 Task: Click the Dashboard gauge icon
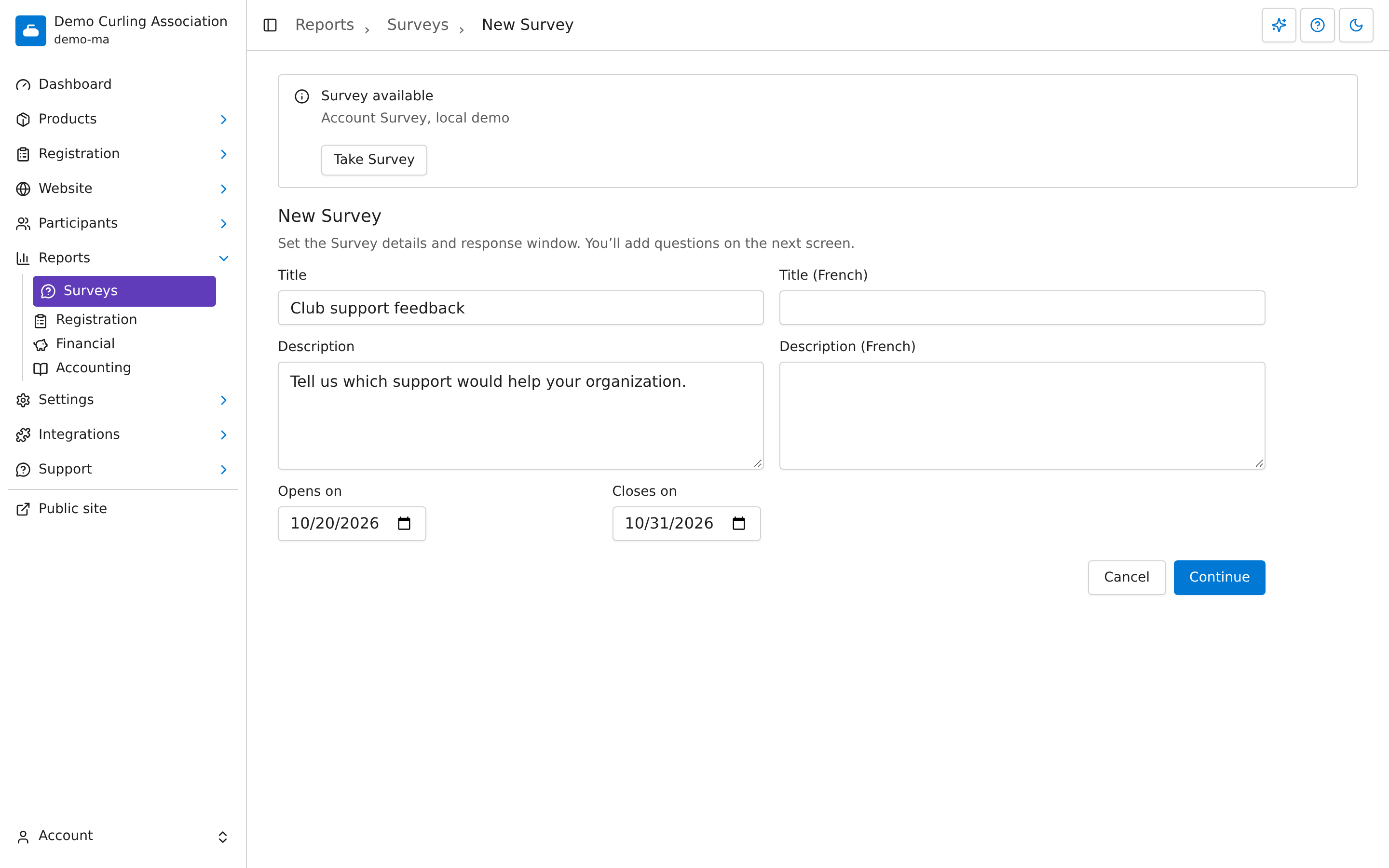(23, 85)
